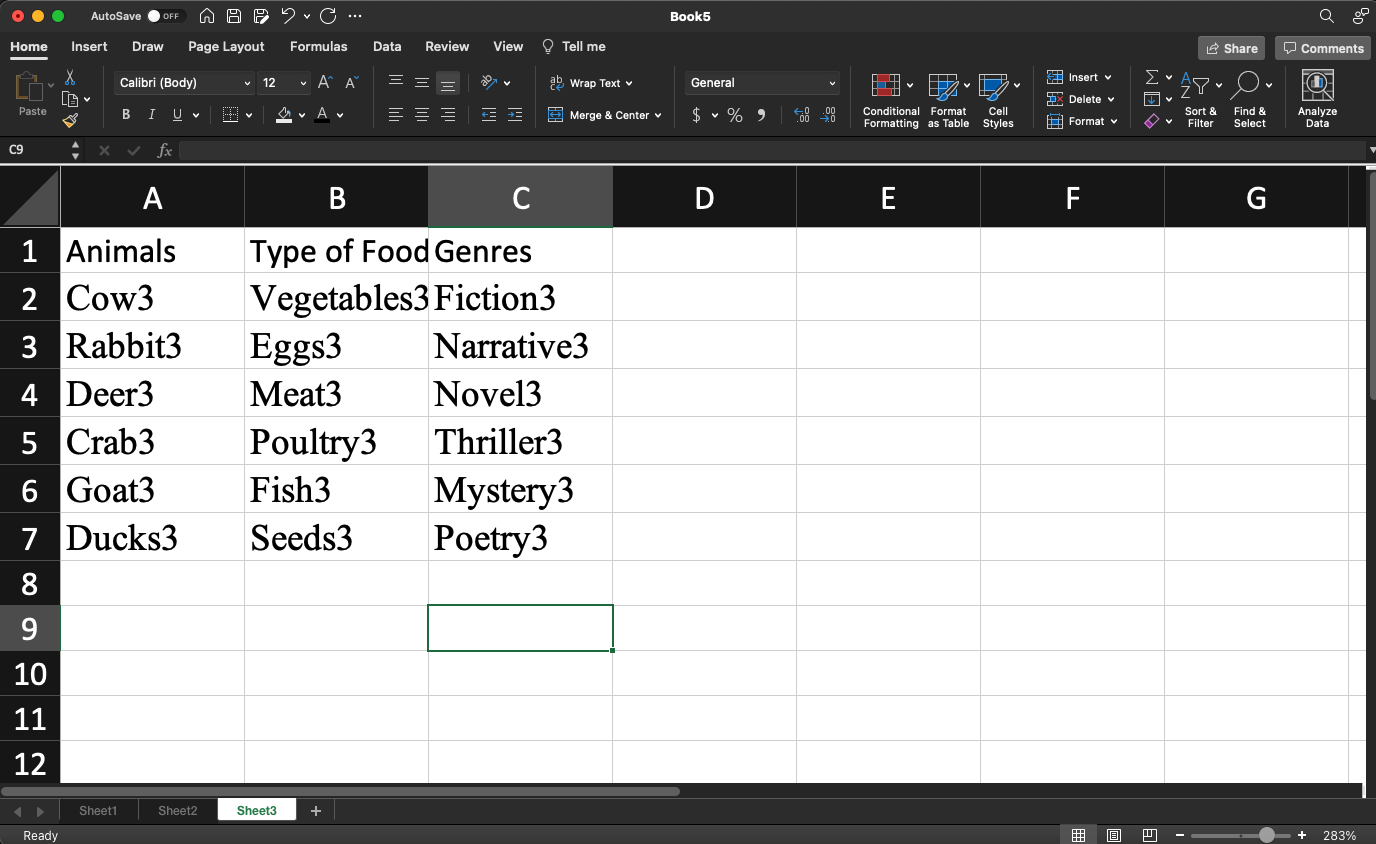Image resolution: width=1376 pixels, height=844 pixels.
Task: Click the Share button
Action: click(1231, 48)
